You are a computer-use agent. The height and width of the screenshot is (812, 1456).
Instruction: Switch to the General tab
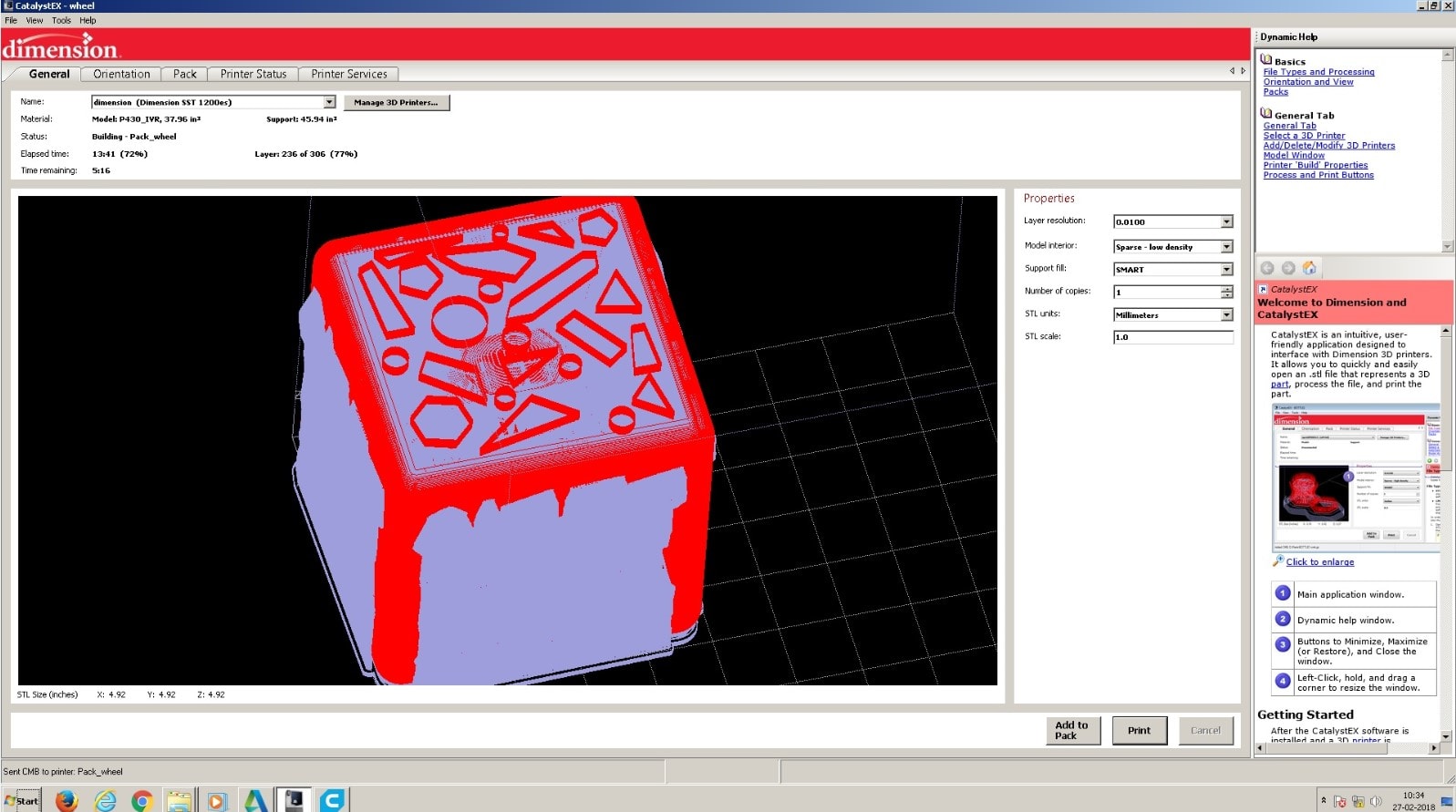(49, 74)
